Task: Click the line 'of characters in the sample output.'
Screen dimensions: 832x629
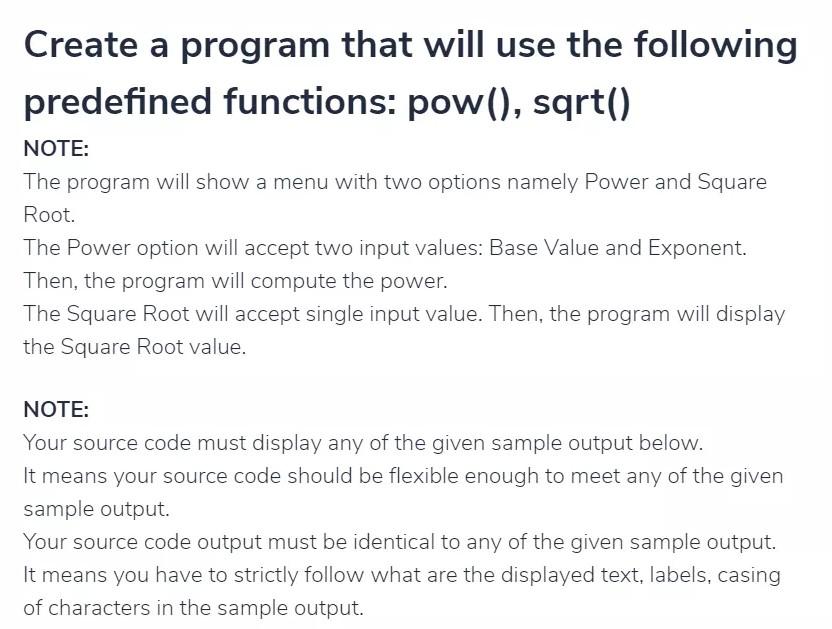Action: (194, 607)
